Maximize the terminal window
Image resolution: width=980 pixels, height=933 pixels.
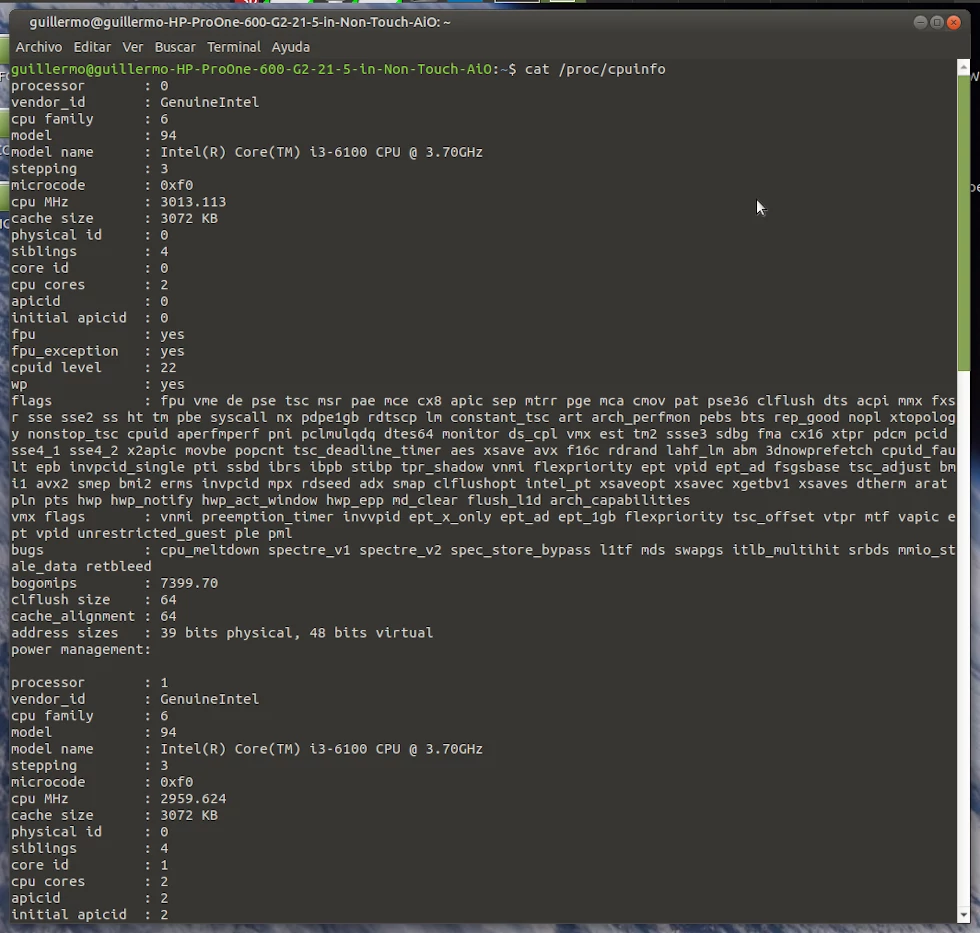coord(937,22)
